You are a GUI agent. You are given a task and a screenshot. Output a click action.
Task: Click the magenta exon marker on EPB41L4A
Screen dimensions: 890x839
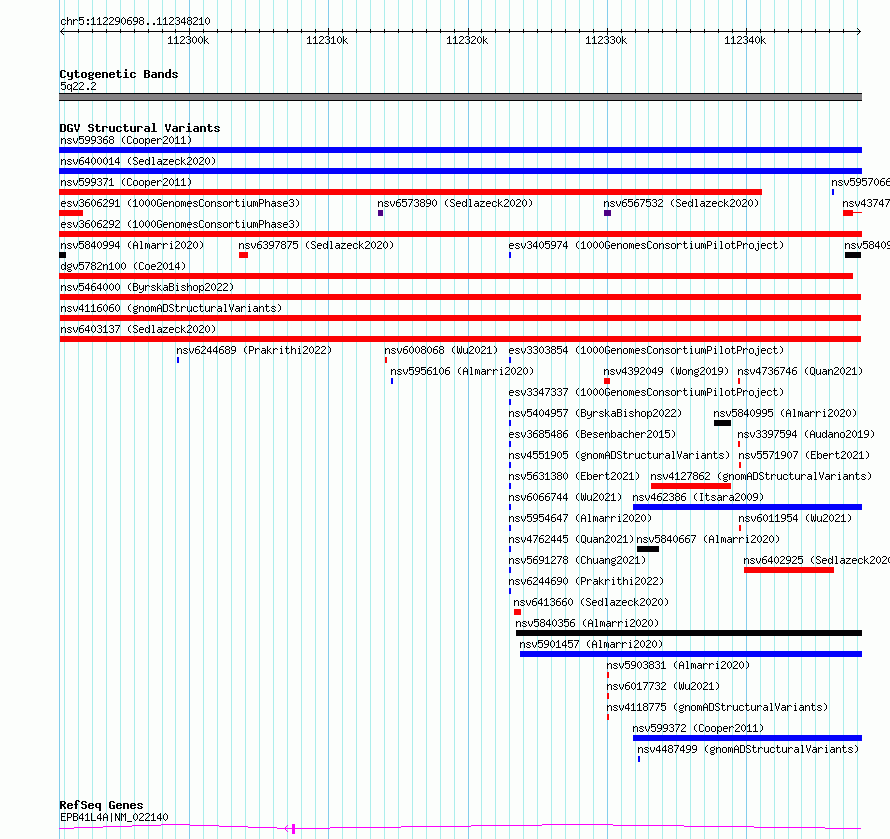[293, 829]
